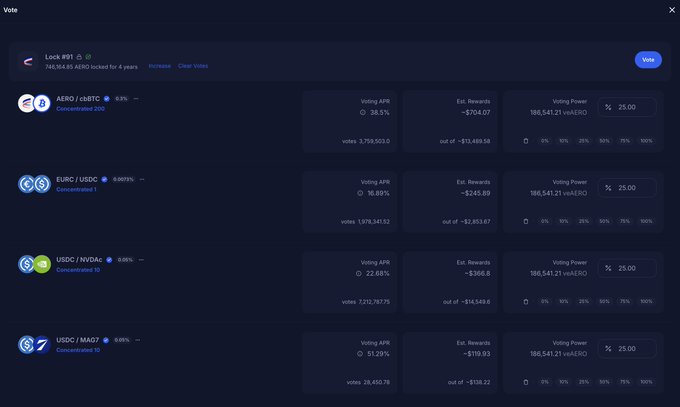Image resolution: width=680 pixels, height=407 pixels.
Task: Set EURC / USDC voting power to 25%
Action: tap(584, 221)
